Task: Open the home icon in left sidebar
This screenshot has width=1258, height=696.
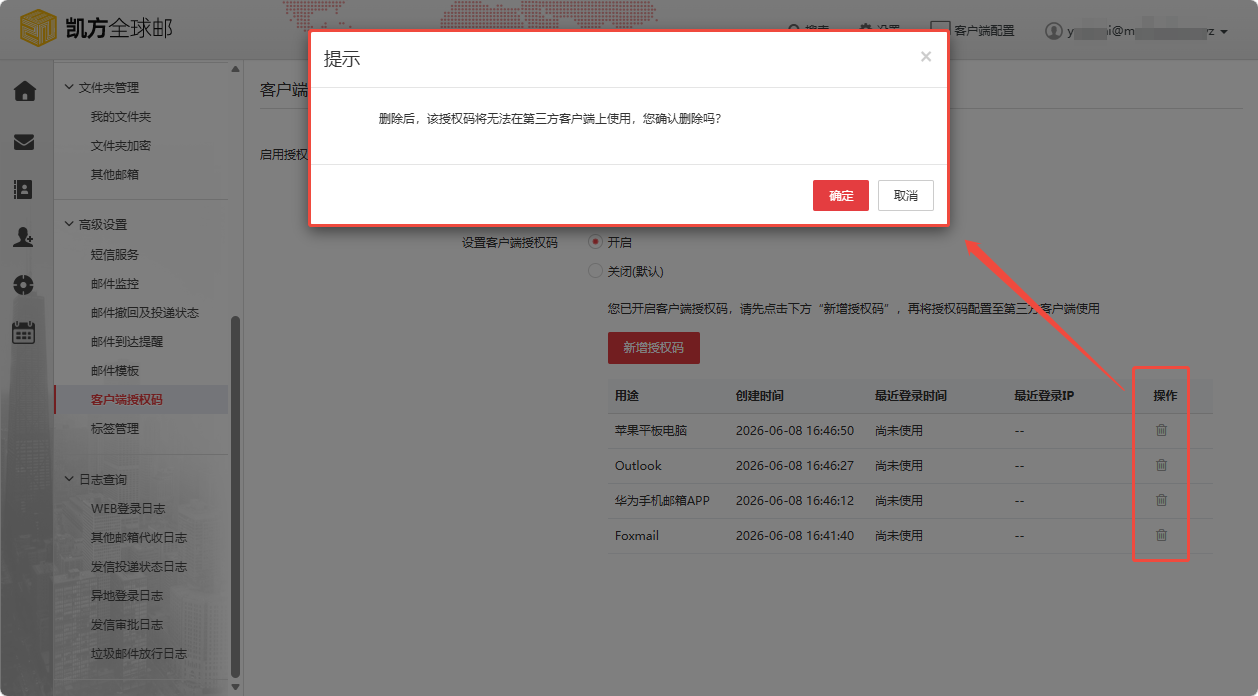Action: click(x=24, y=92)
